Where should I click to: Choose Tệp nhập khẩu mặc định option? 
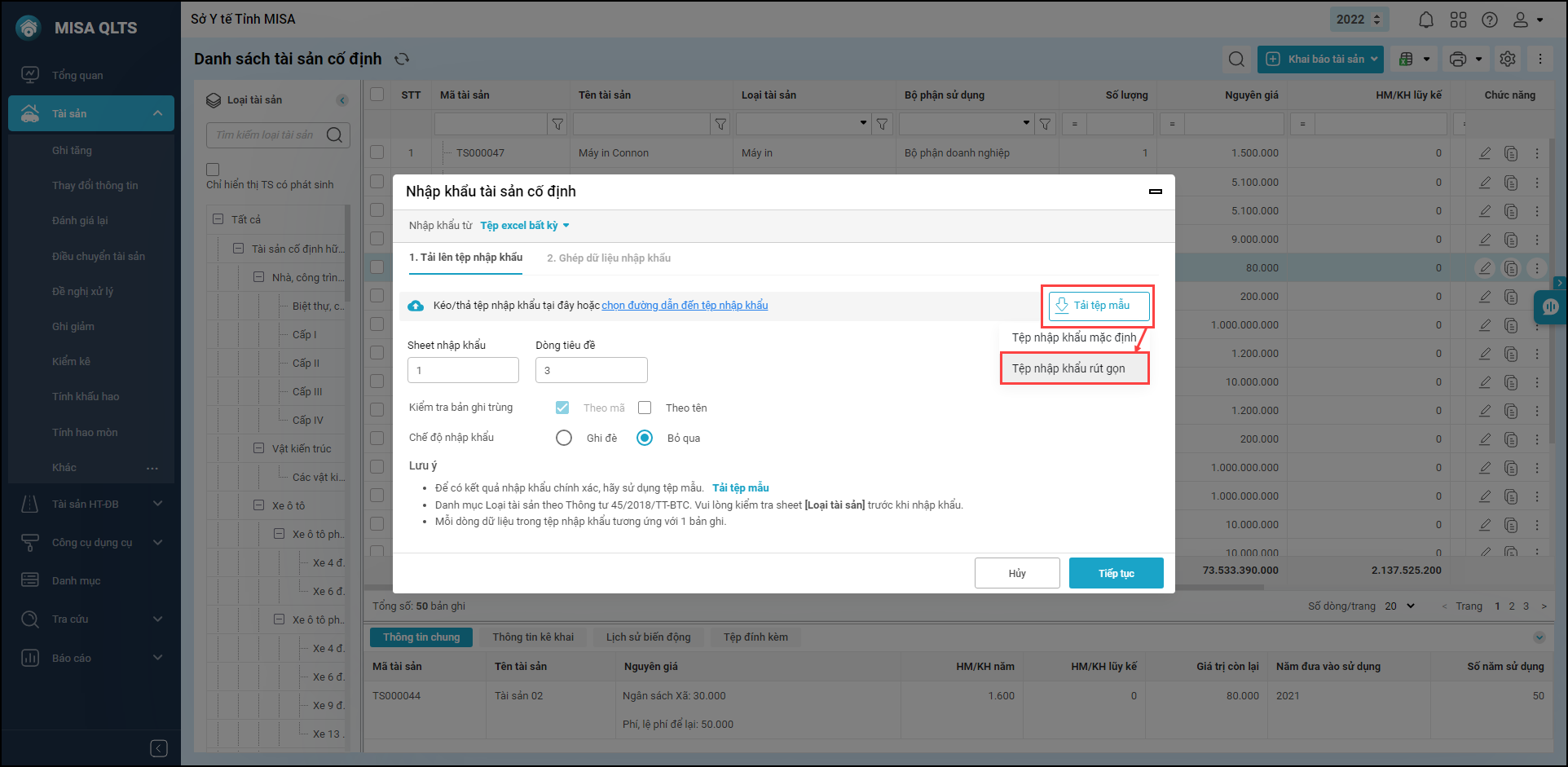pos(1073,337)
